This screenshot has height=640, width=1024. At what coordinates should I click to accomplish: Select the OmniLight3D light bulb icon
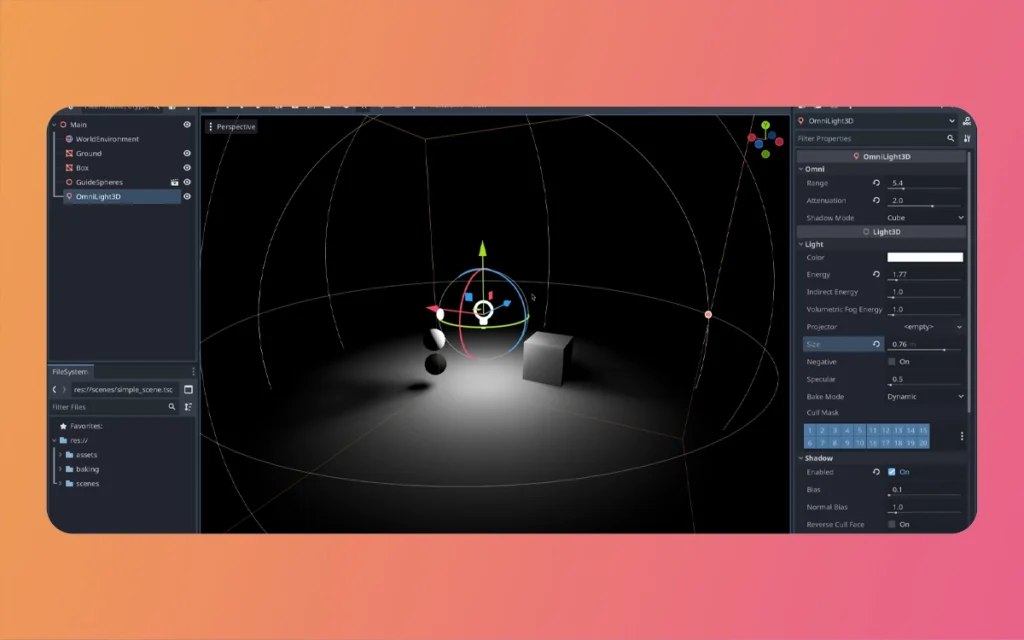(x=70, y=196)
